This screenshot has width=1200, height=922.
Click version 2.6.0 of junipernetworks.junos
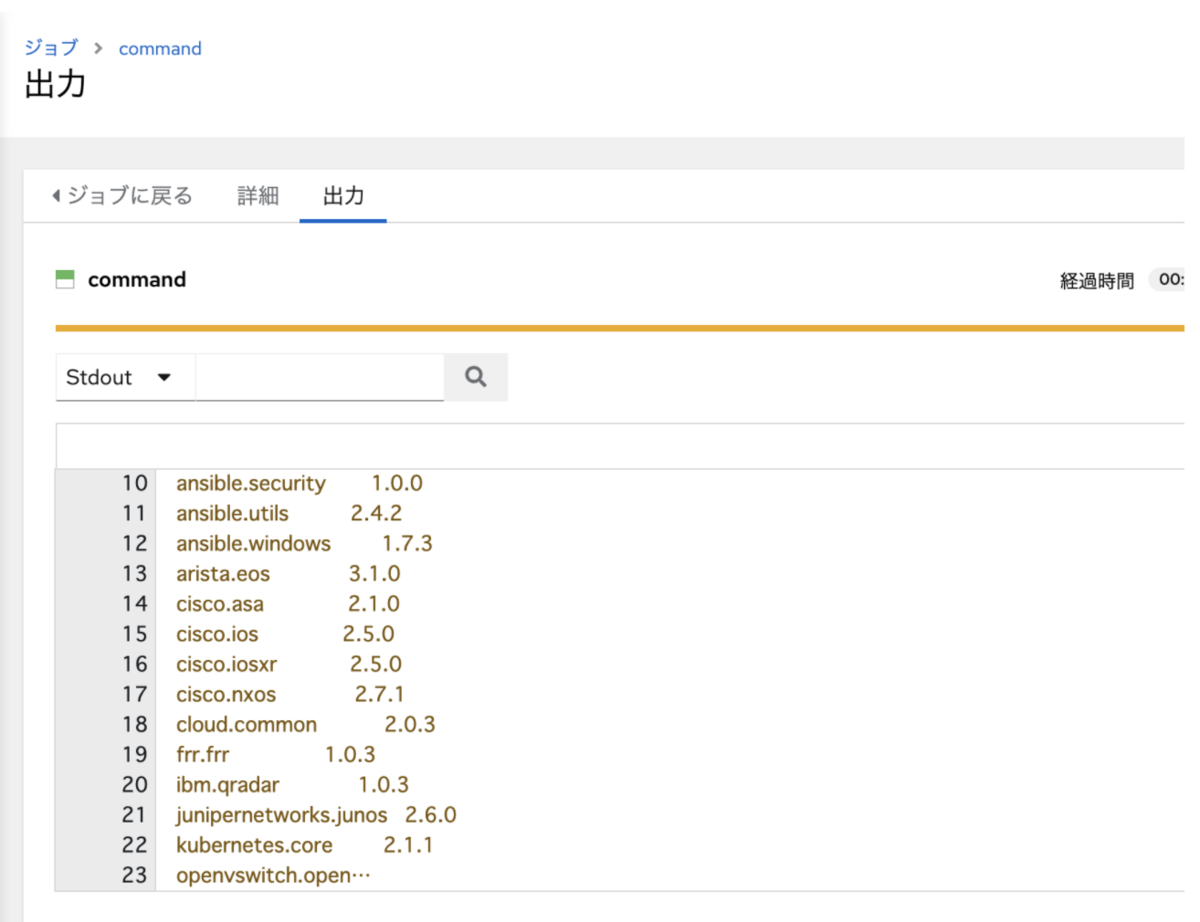(x=431, y=814)
